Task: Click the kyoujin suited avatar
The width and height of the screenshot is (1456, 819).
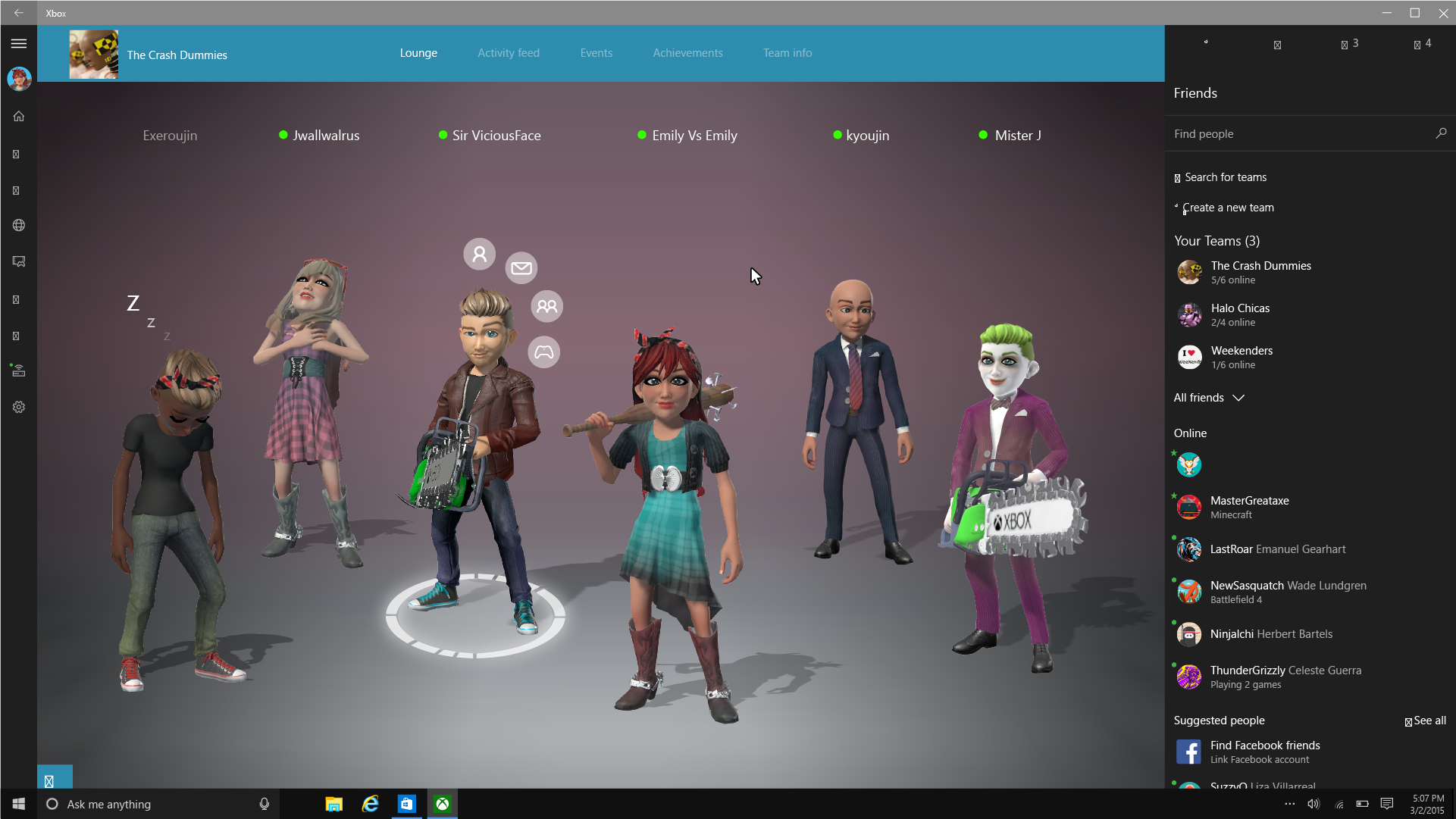Action: (x=856, y=420)
